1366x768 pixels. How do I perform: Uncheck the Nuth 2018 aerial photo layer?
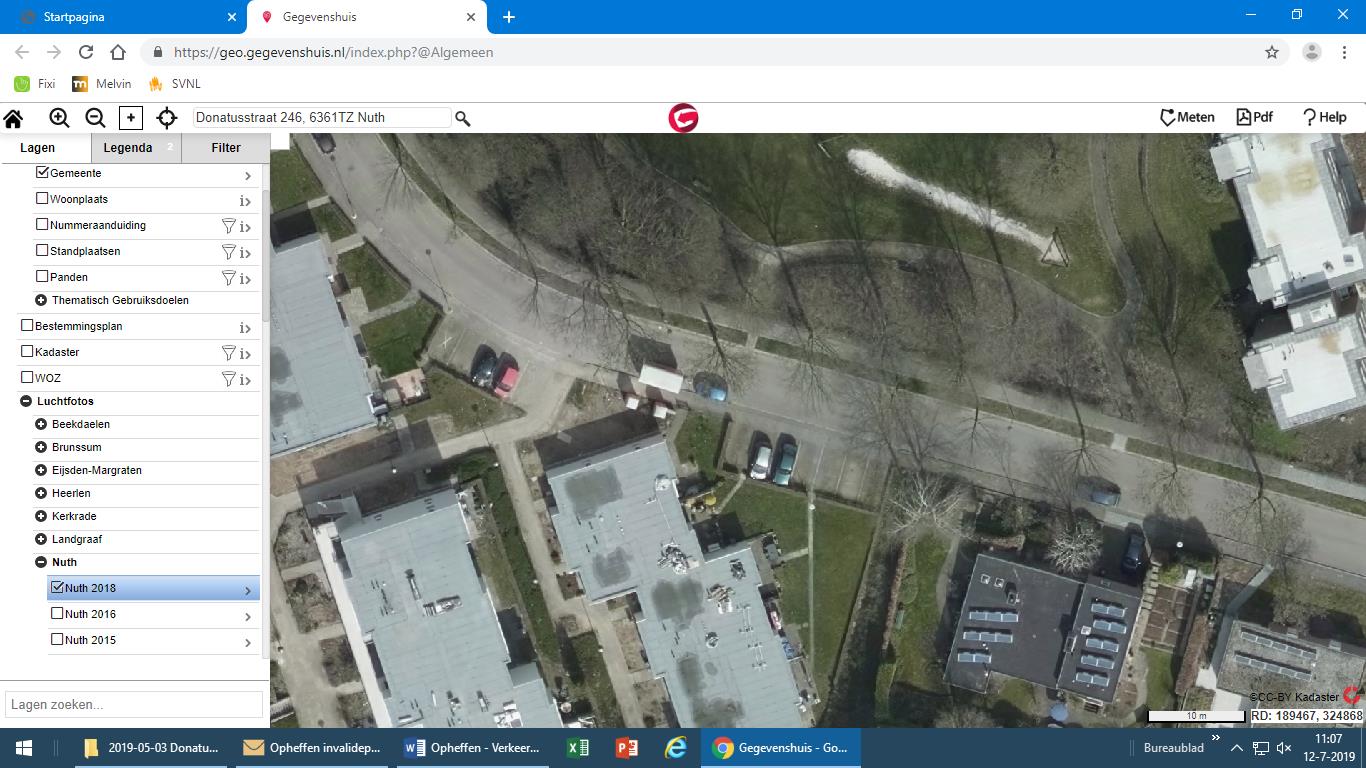(x=57, y=588)
